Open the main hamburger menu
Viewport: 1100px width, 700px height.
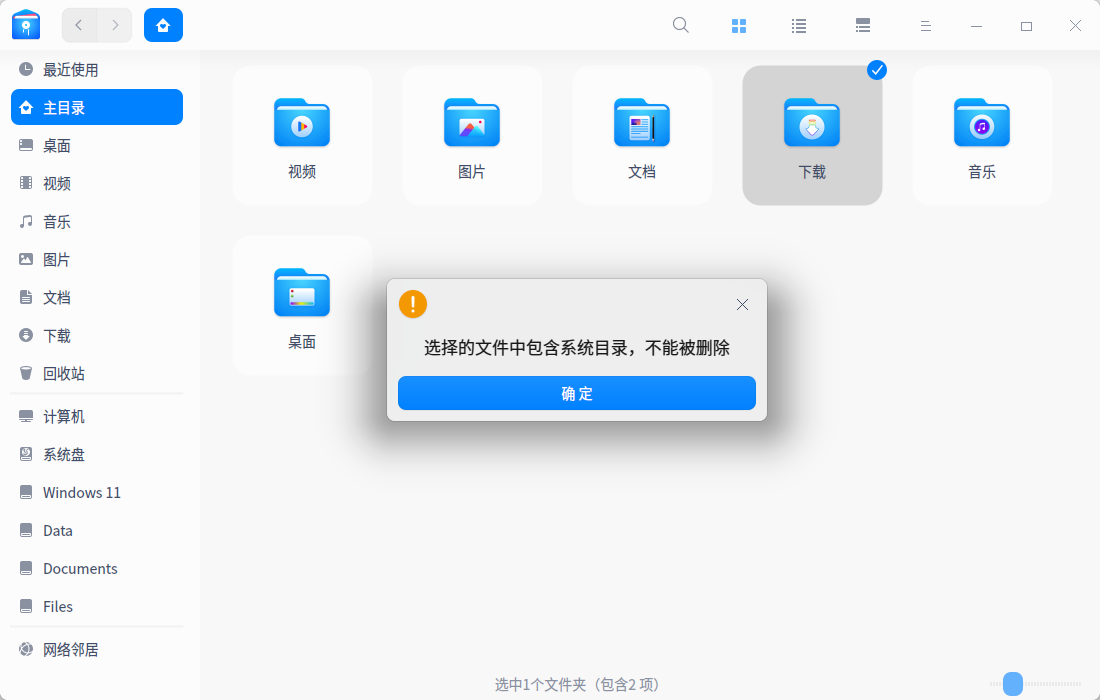[925, 26]
